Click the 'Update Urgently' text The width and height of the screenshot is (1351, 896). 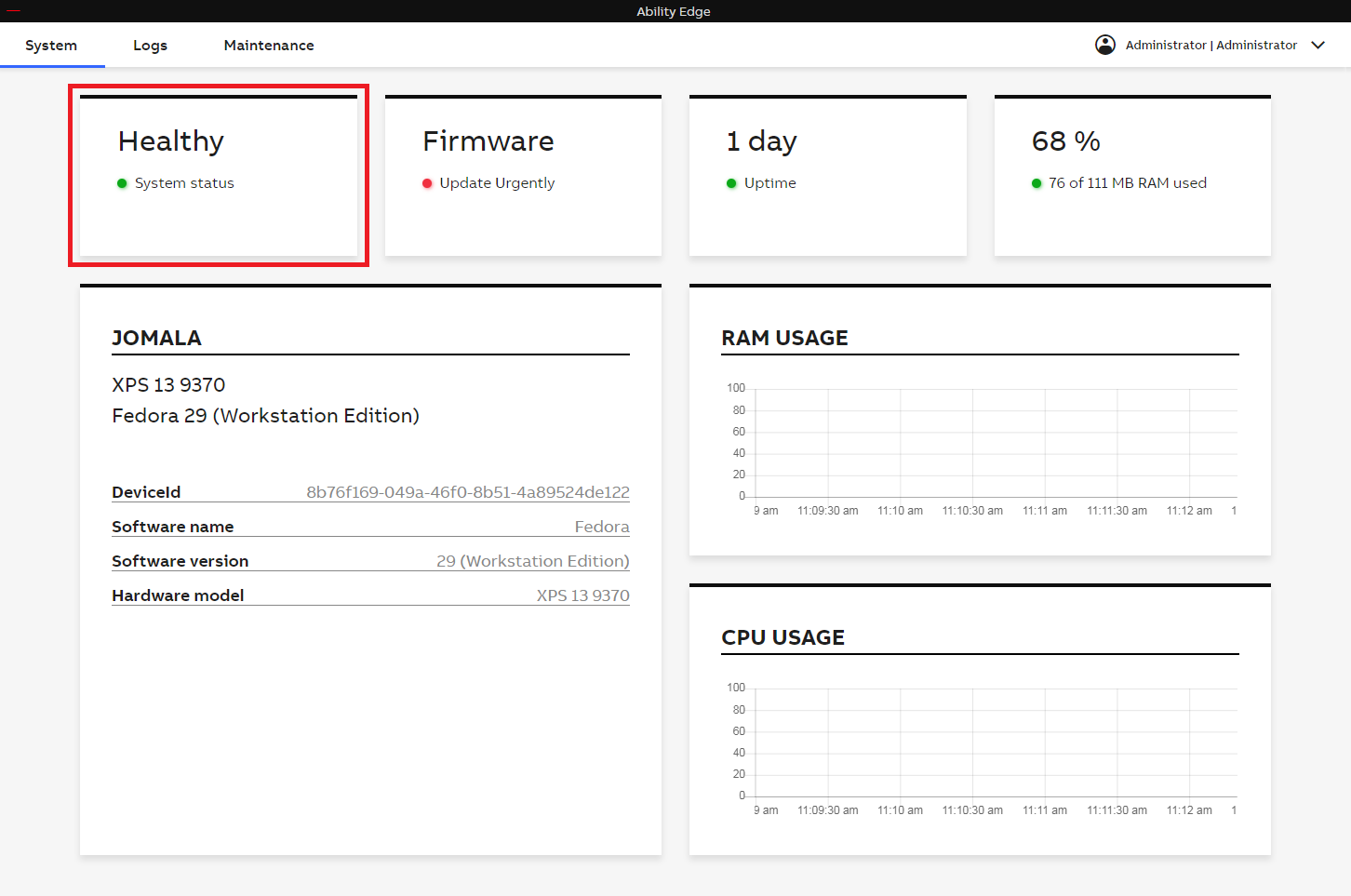pos(497,183)
